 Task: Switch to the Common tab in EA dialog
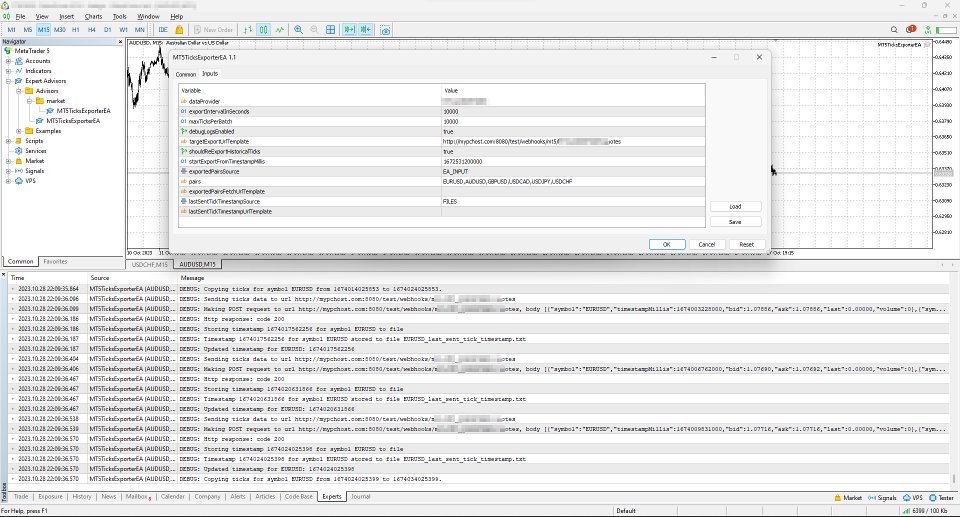coord(186,74)
